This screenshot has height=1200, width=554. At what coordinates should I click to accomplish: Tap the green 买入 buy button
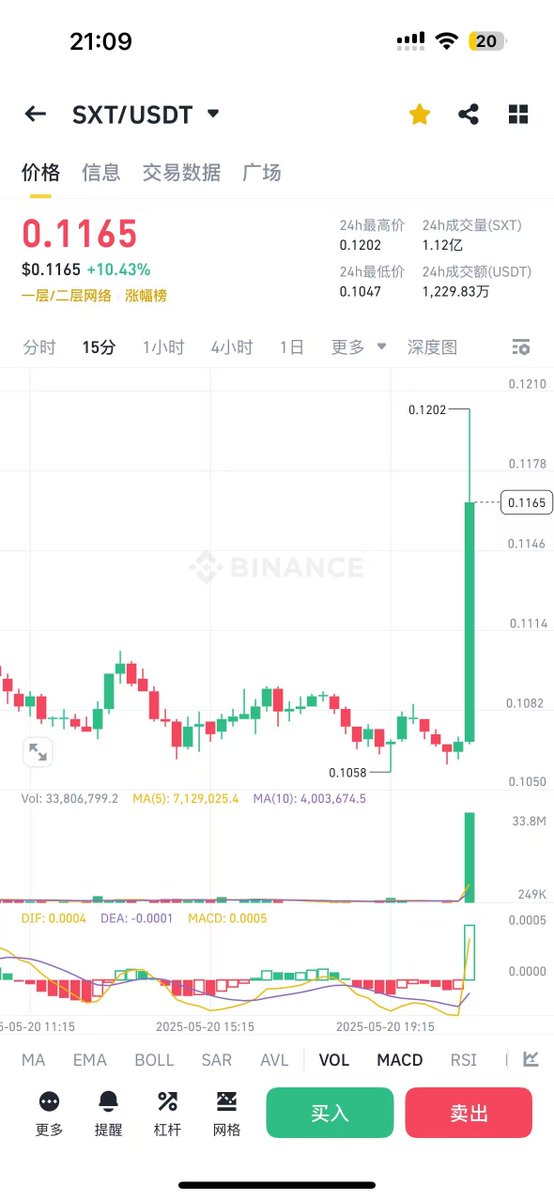[330, 1113]
